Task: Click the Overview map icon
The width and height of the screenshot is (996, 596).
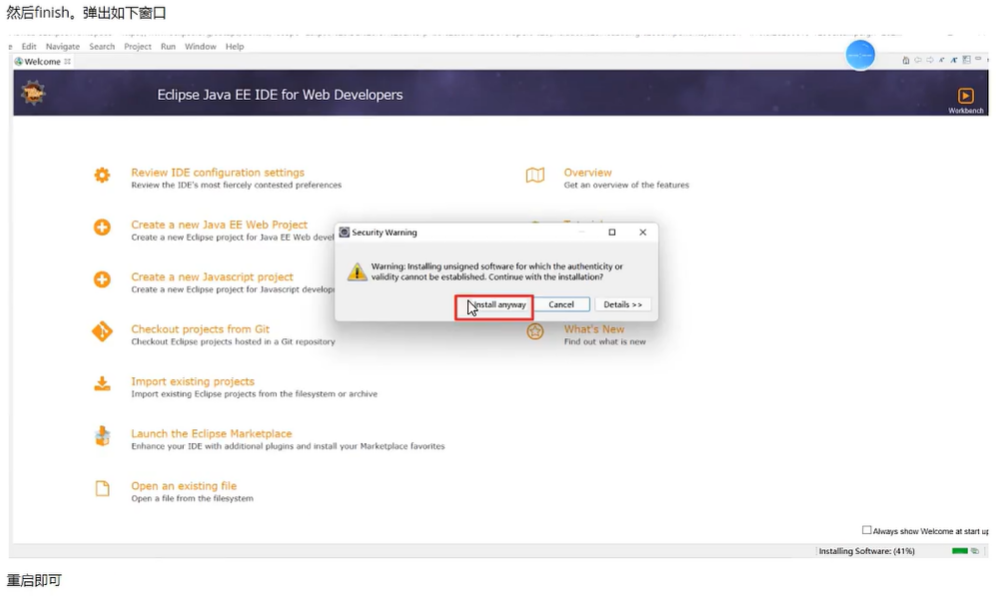Action: coord(535,175)
